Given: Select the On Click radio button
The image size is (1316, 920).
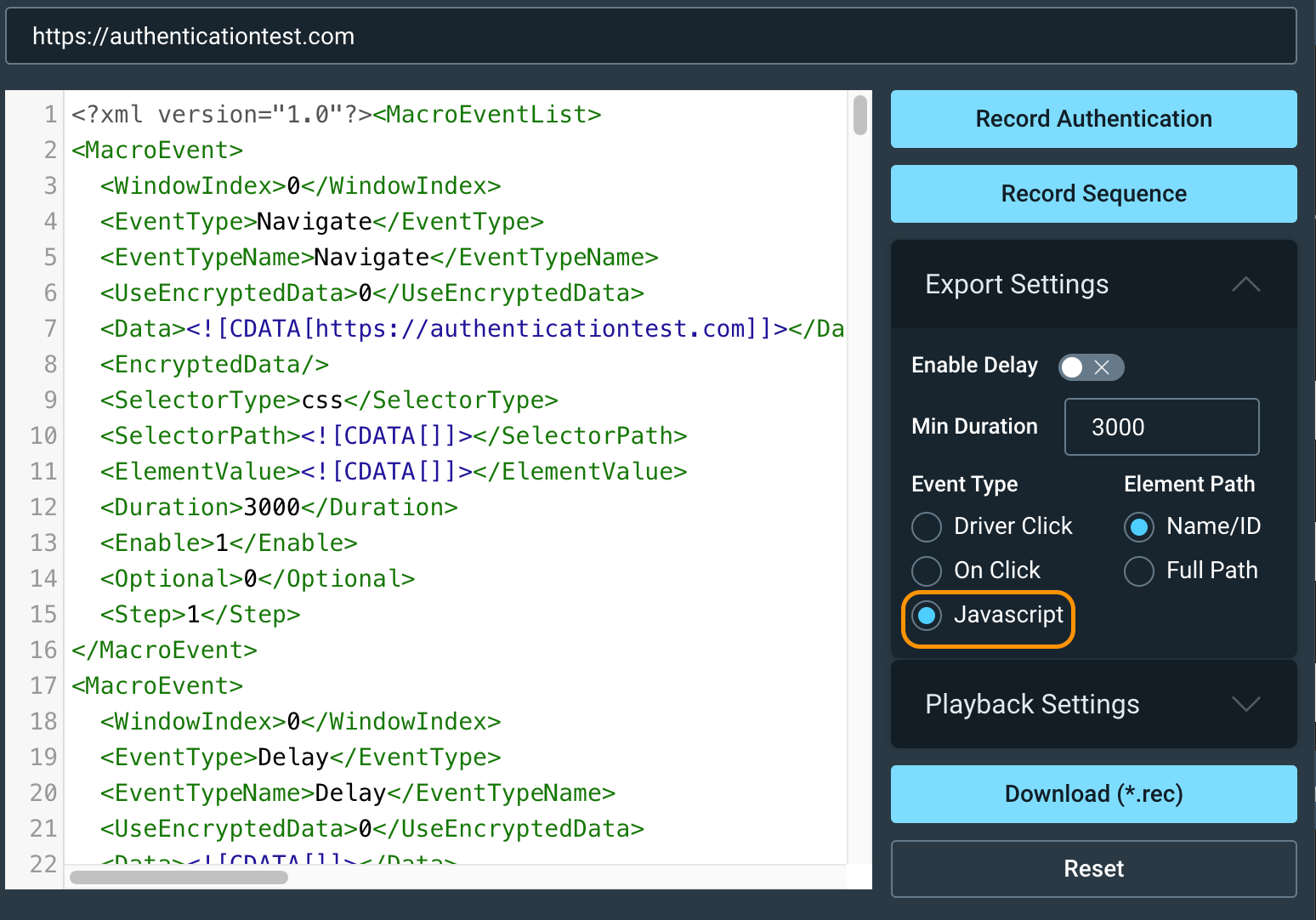Looking at the screenshot, I should (927, 571).
